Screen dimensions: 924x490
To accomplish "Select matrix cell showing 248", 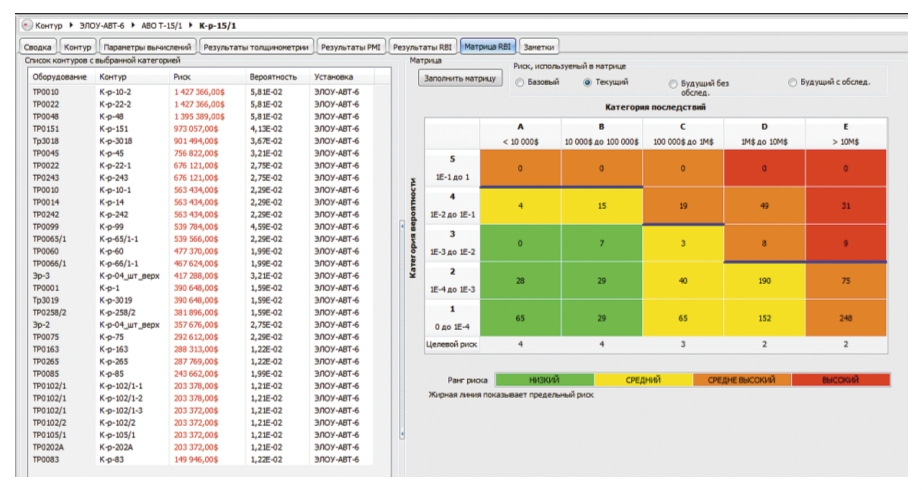I will pos(846,318).
